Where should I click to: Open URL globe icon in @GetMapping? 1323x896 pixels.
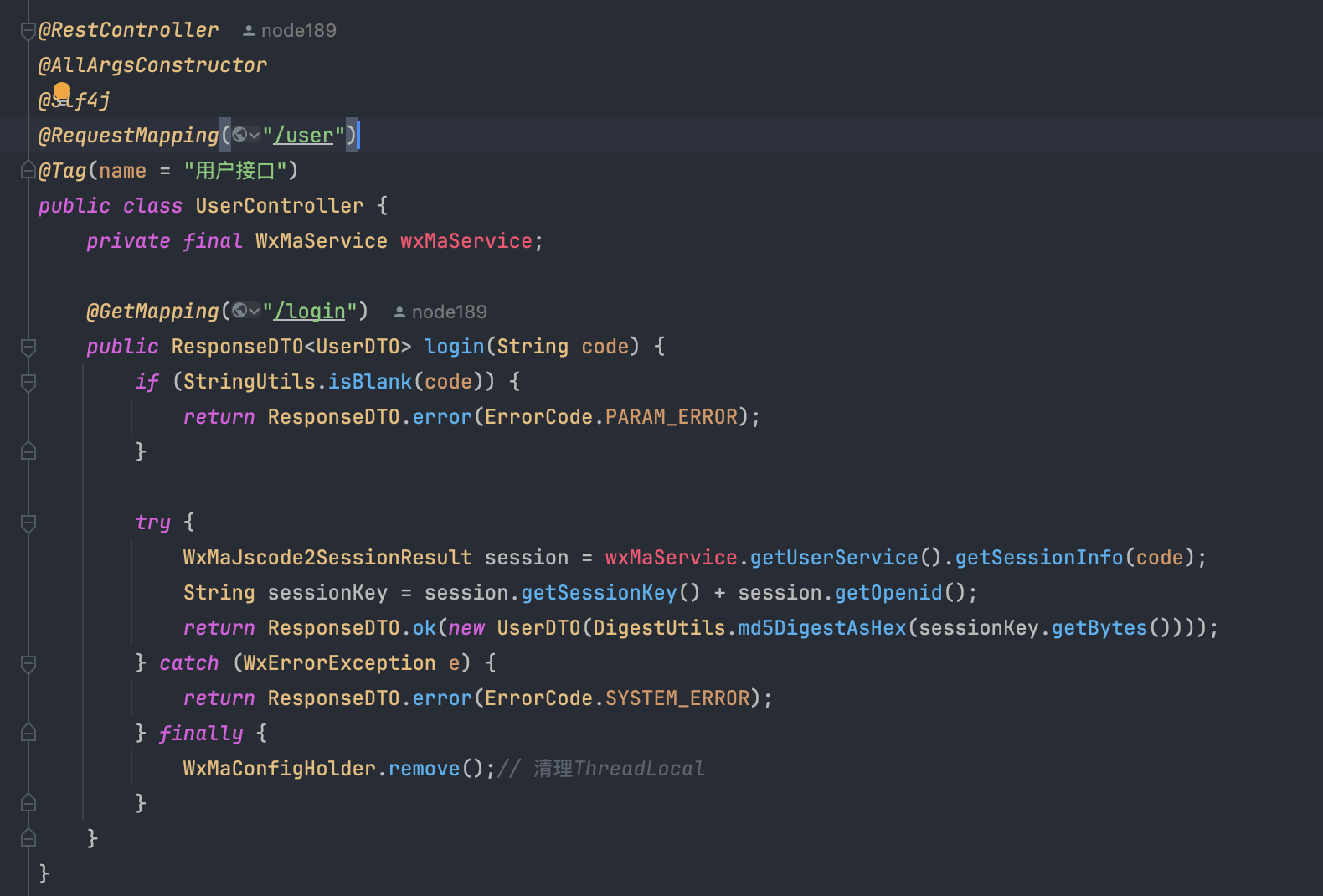(x=239, y=311)
